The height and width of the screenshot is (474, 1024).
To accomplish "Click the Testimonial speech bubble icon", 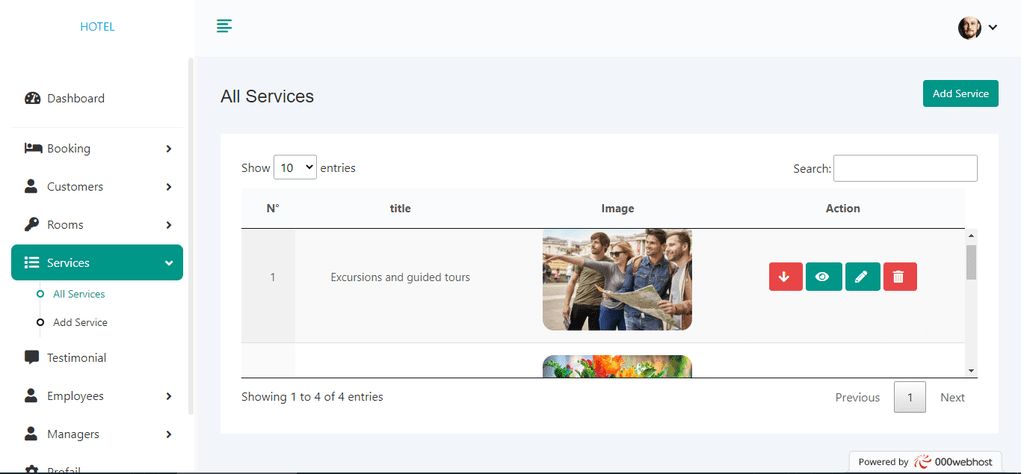I will [31, 358].
